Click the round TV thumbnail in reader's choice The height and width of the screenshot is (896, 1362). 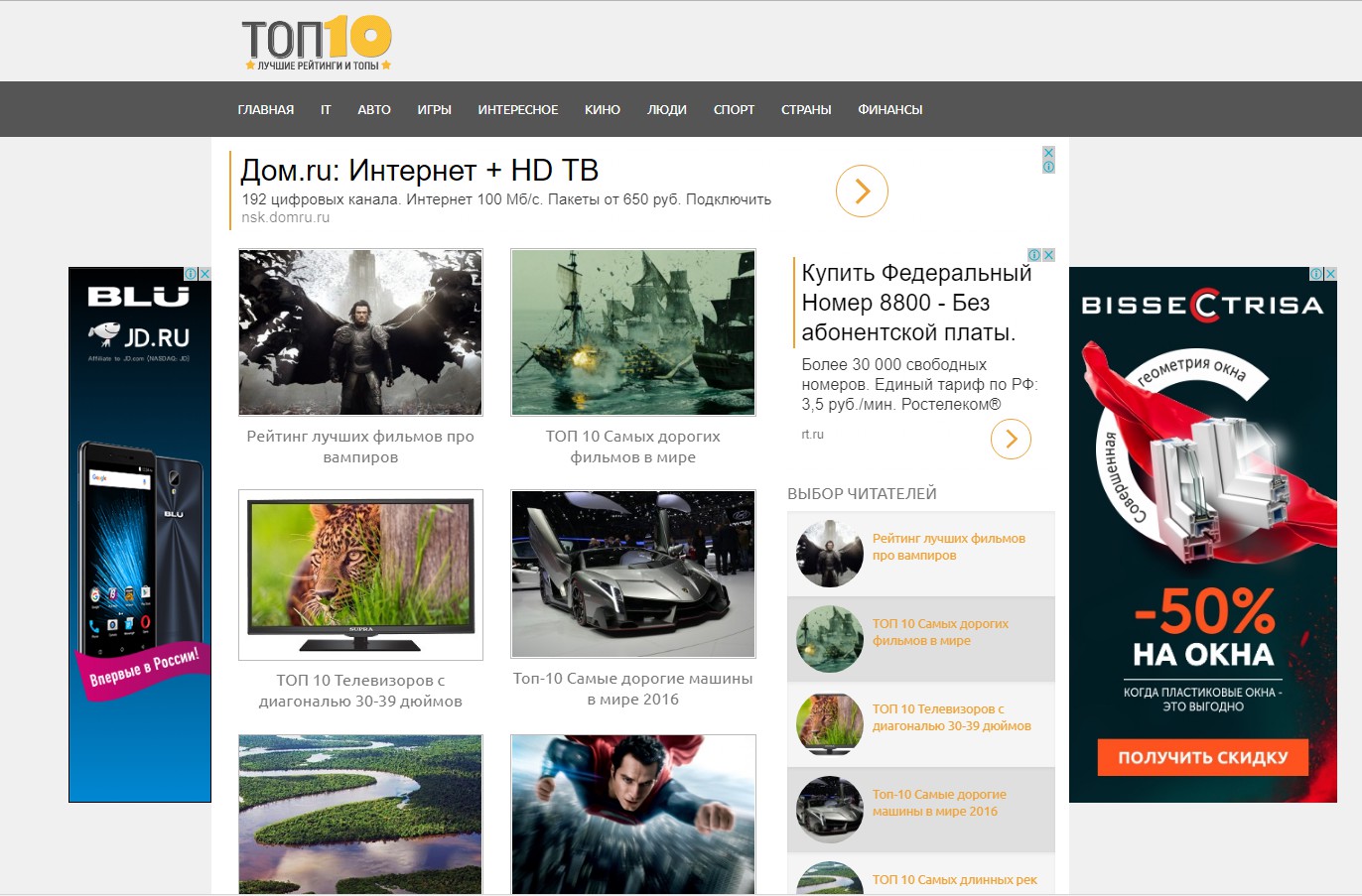tap(830, 724)
